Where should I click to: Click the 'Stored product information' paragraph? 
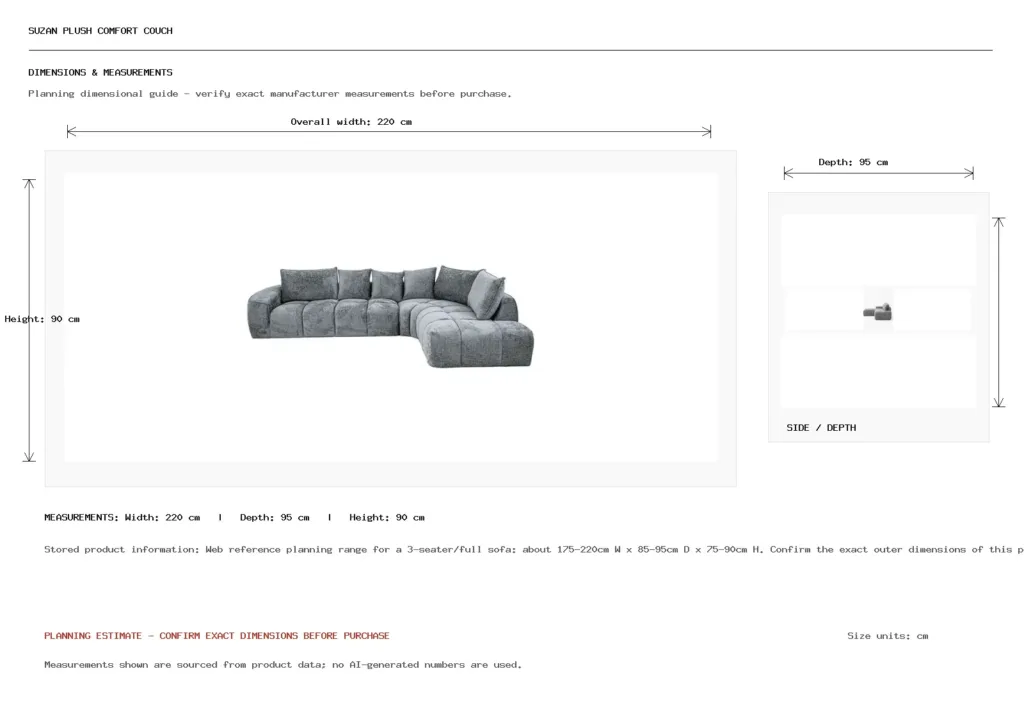534,549
